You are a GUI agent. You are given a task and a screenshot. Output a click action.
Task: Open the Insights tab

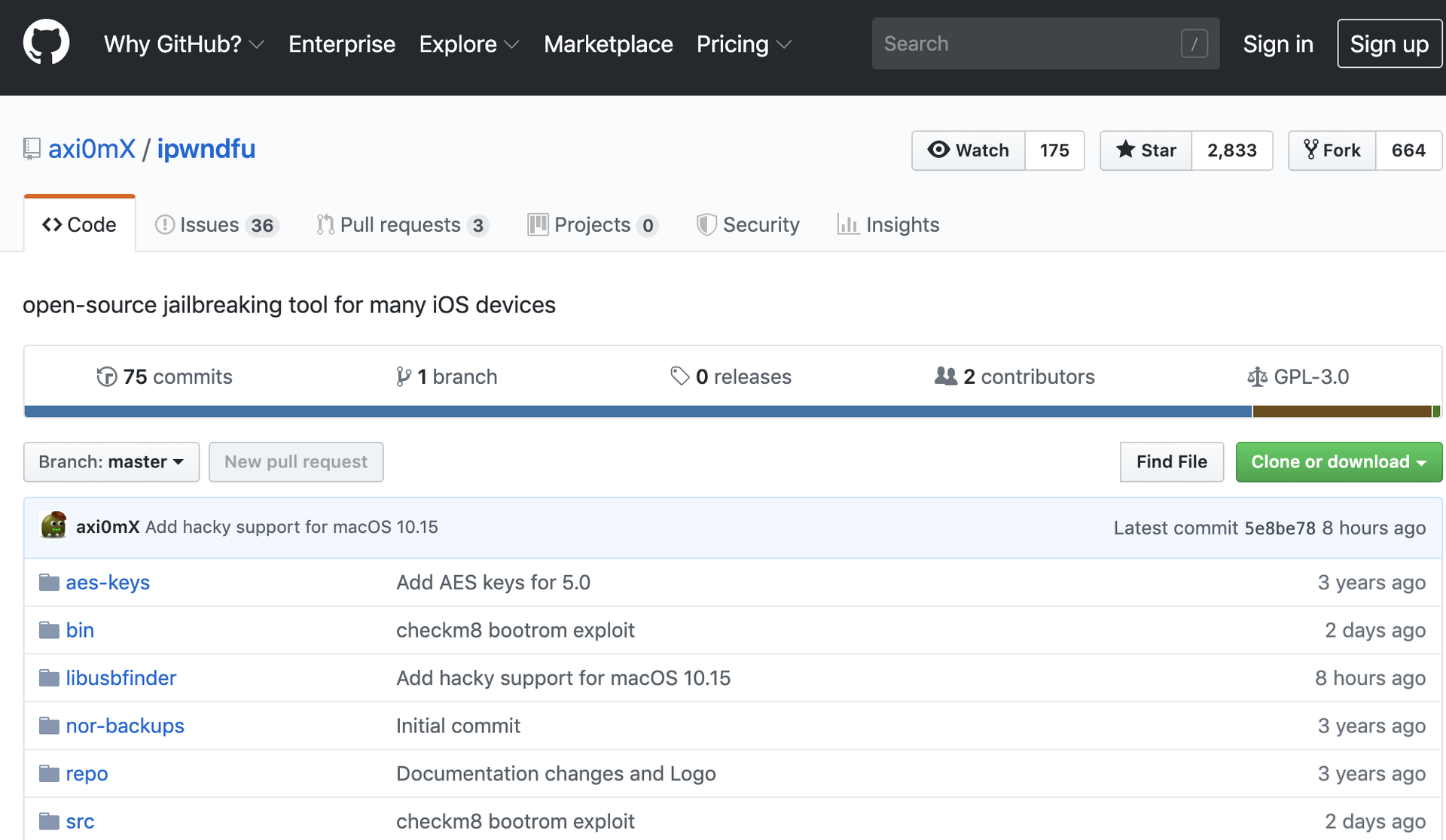tap(889, 224)
